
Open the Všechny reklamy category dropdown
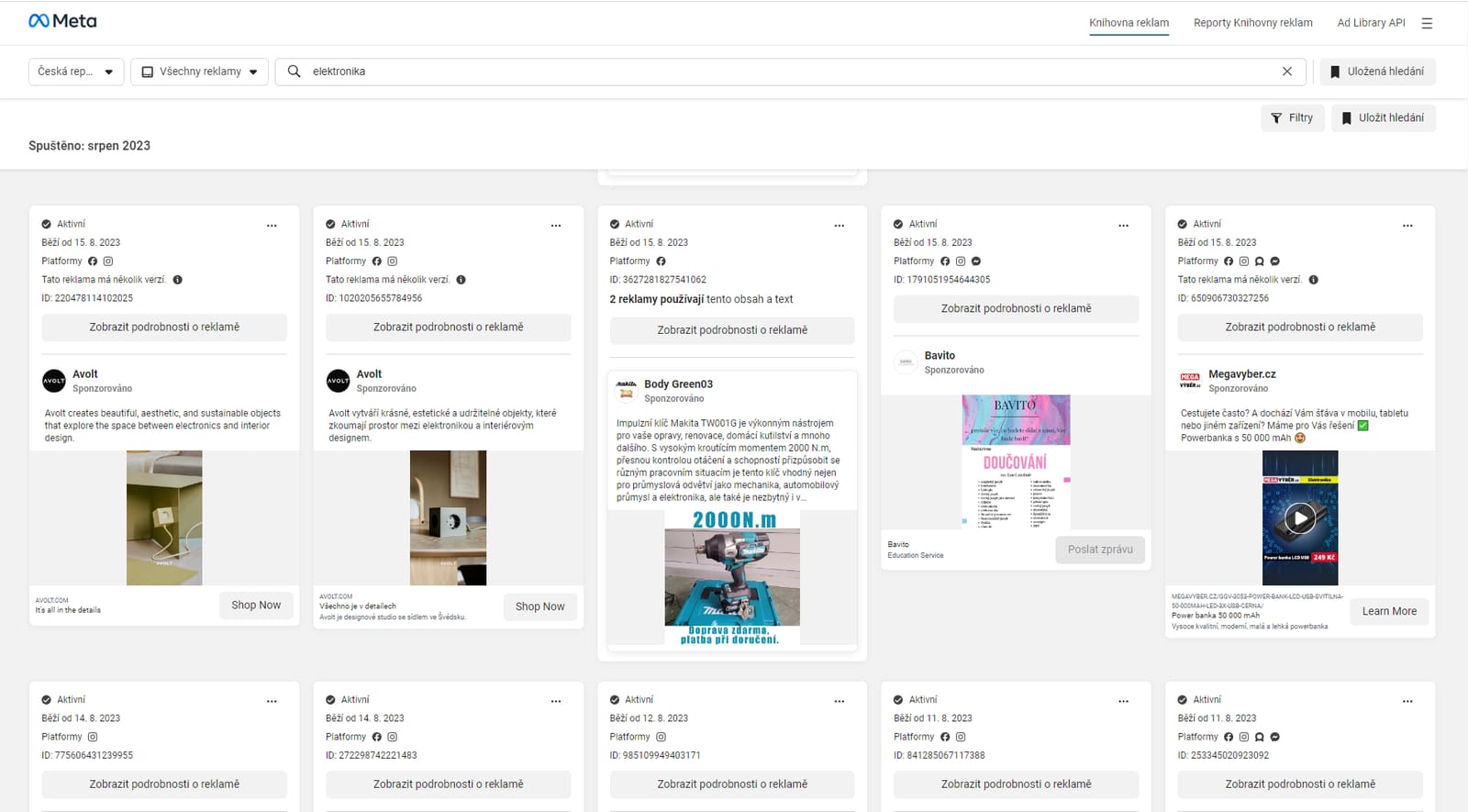point(200,72)
